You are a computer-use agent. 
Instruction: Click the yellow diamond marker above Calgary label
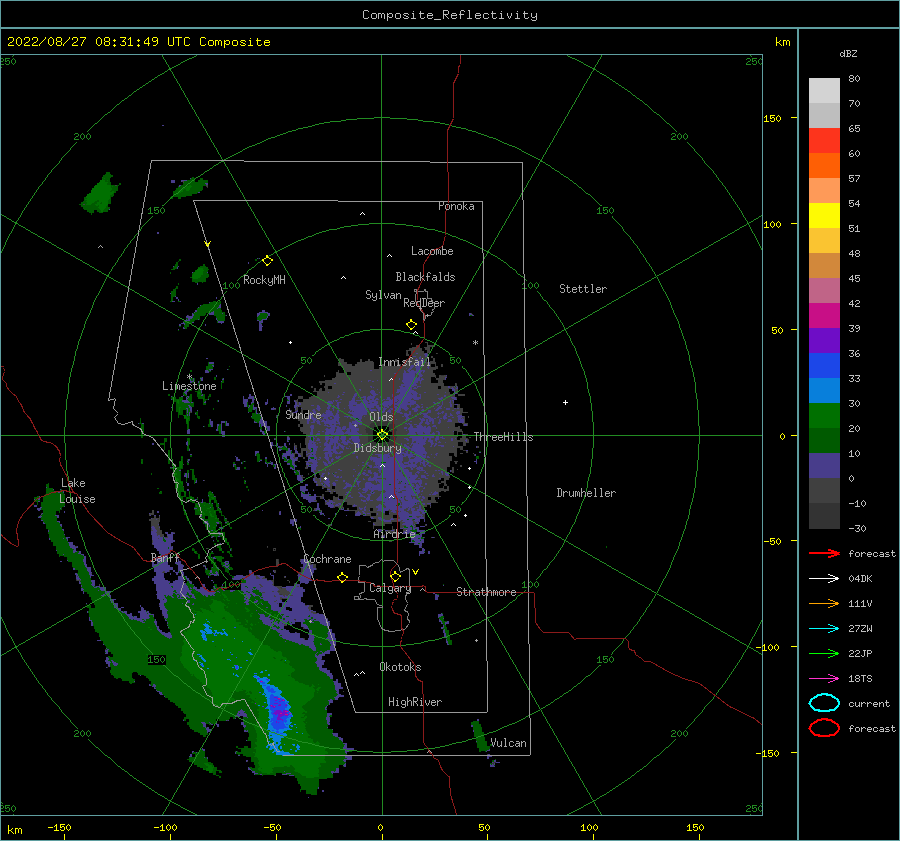point(395,576)
